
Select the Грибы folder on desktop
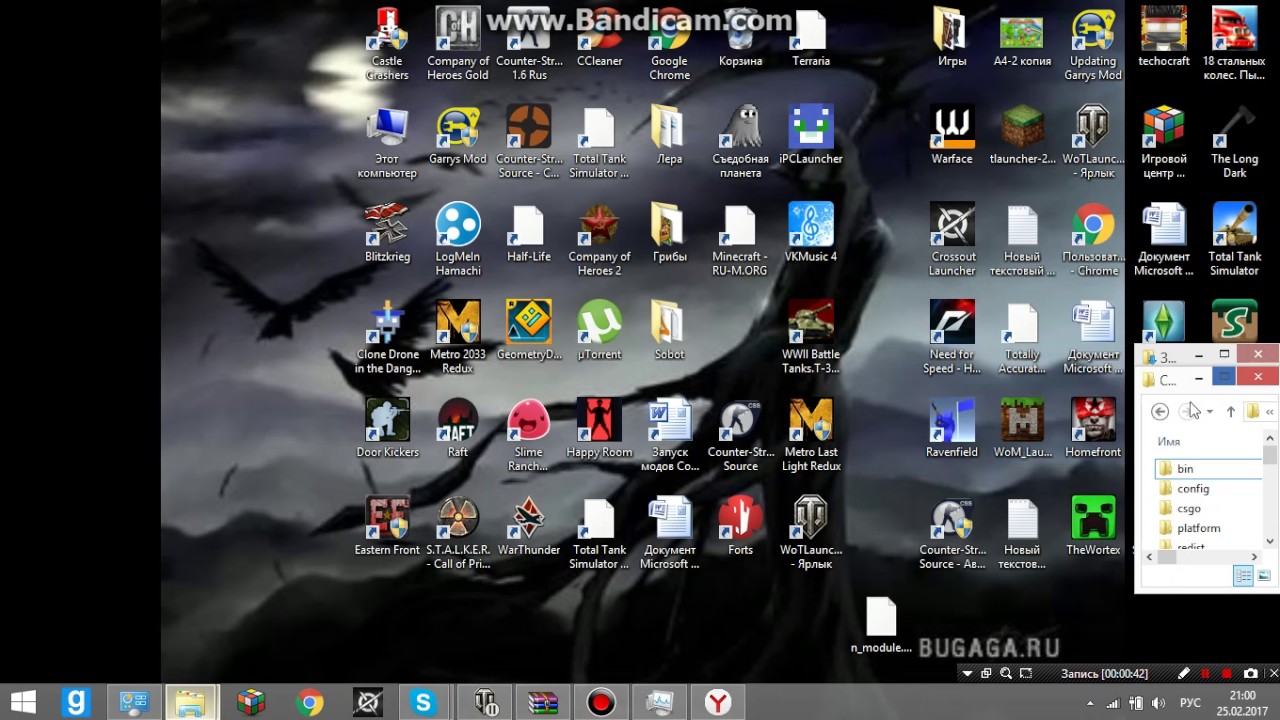(x=669, y=233)
